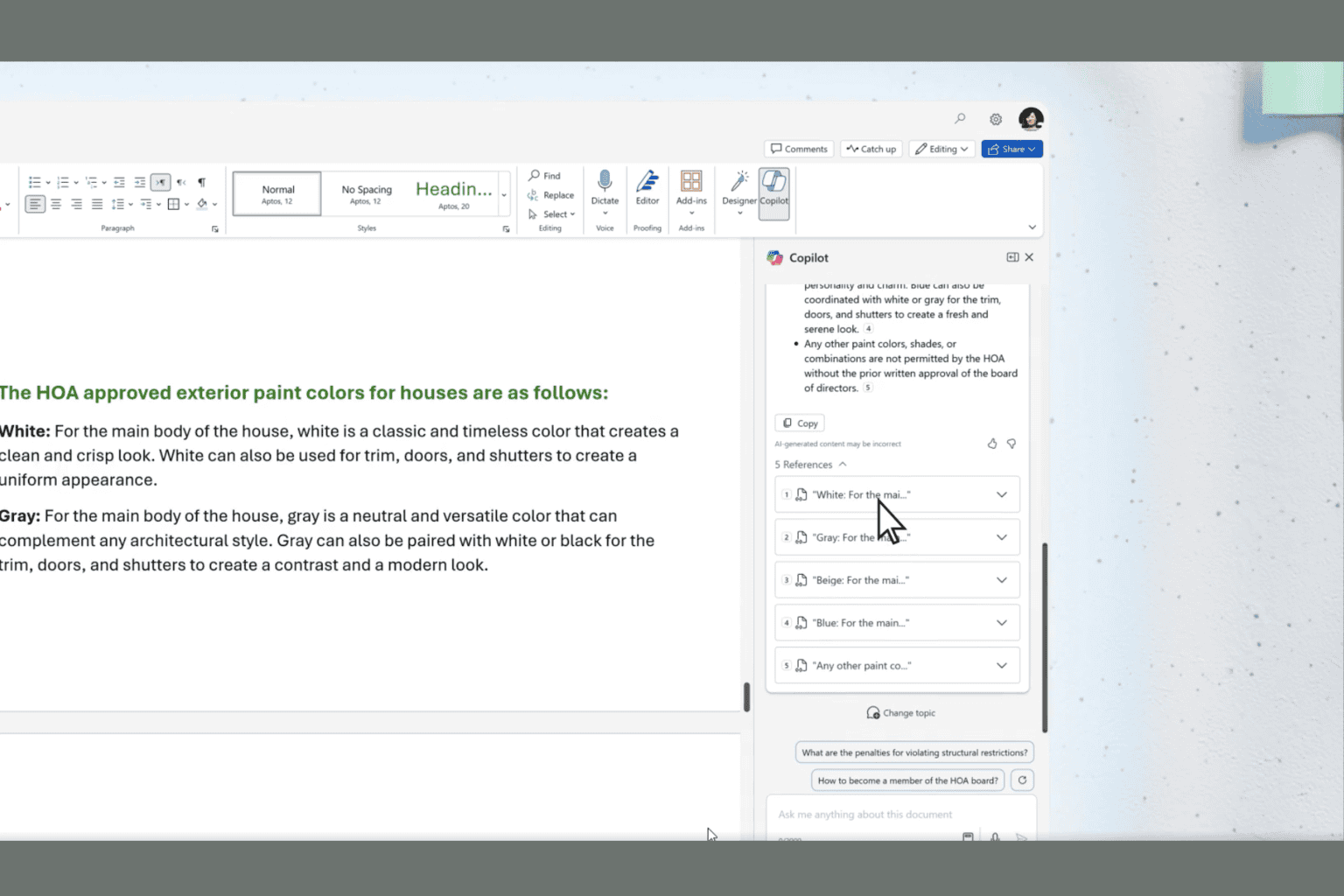
Task: Click Change topic in Copilot
Action: tap(900, 713)
